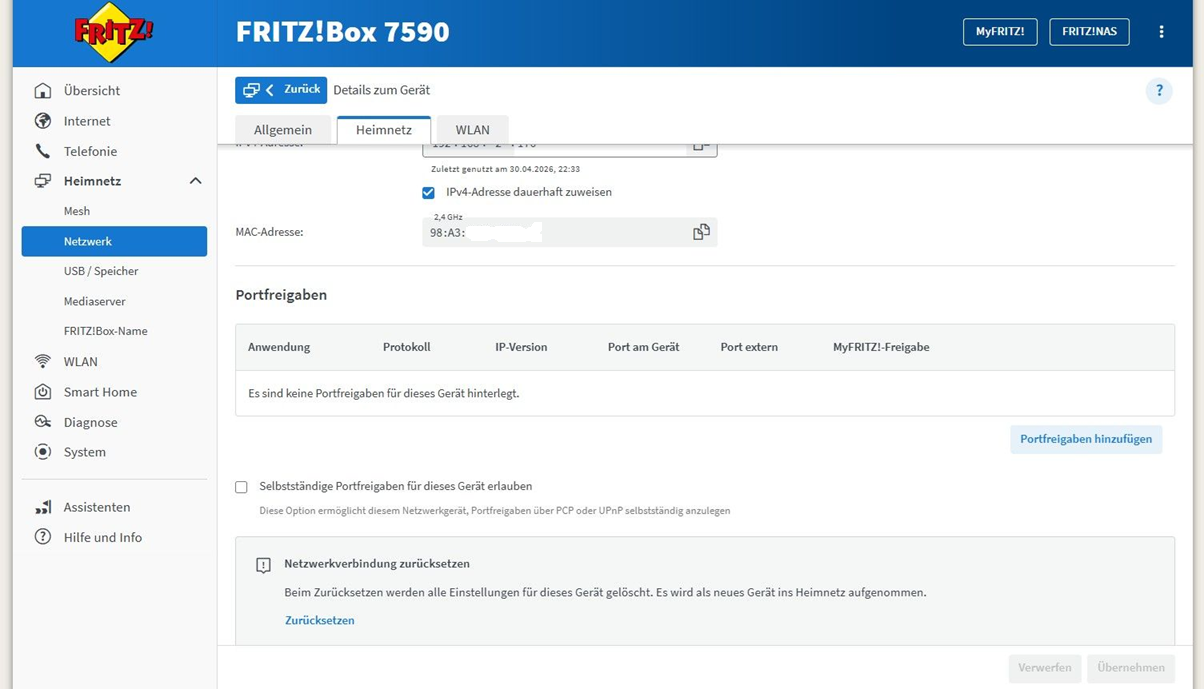Click the Heimnetz network icon
Screen dimensions: 1204x689
(43, 181)
